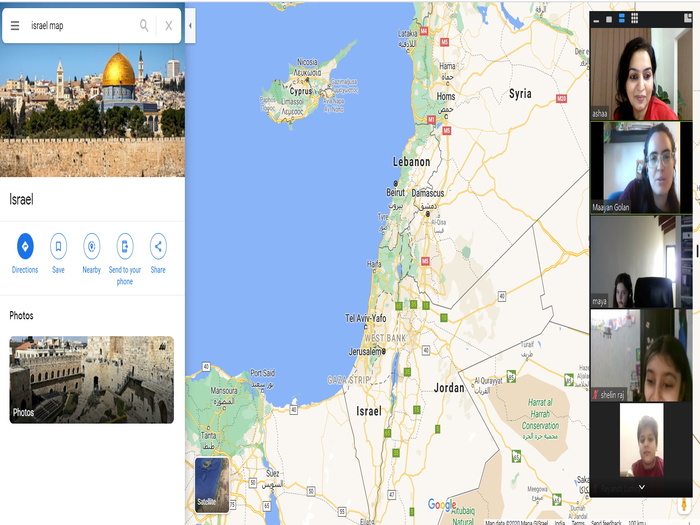This screenshot has height=525, width=700.
Task: Click the Haifa city label
Action: tap(374, 264)
